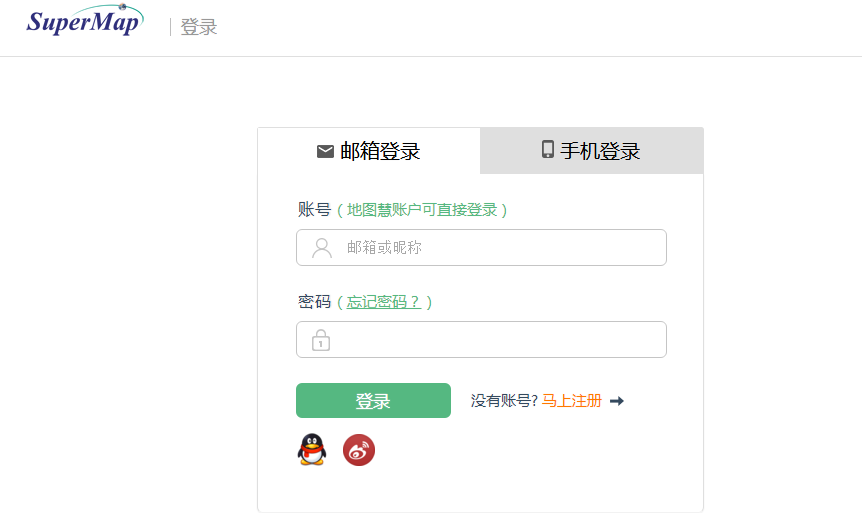Click the phone icon on mobile tab
862x513 pixels.
(548, 149)
